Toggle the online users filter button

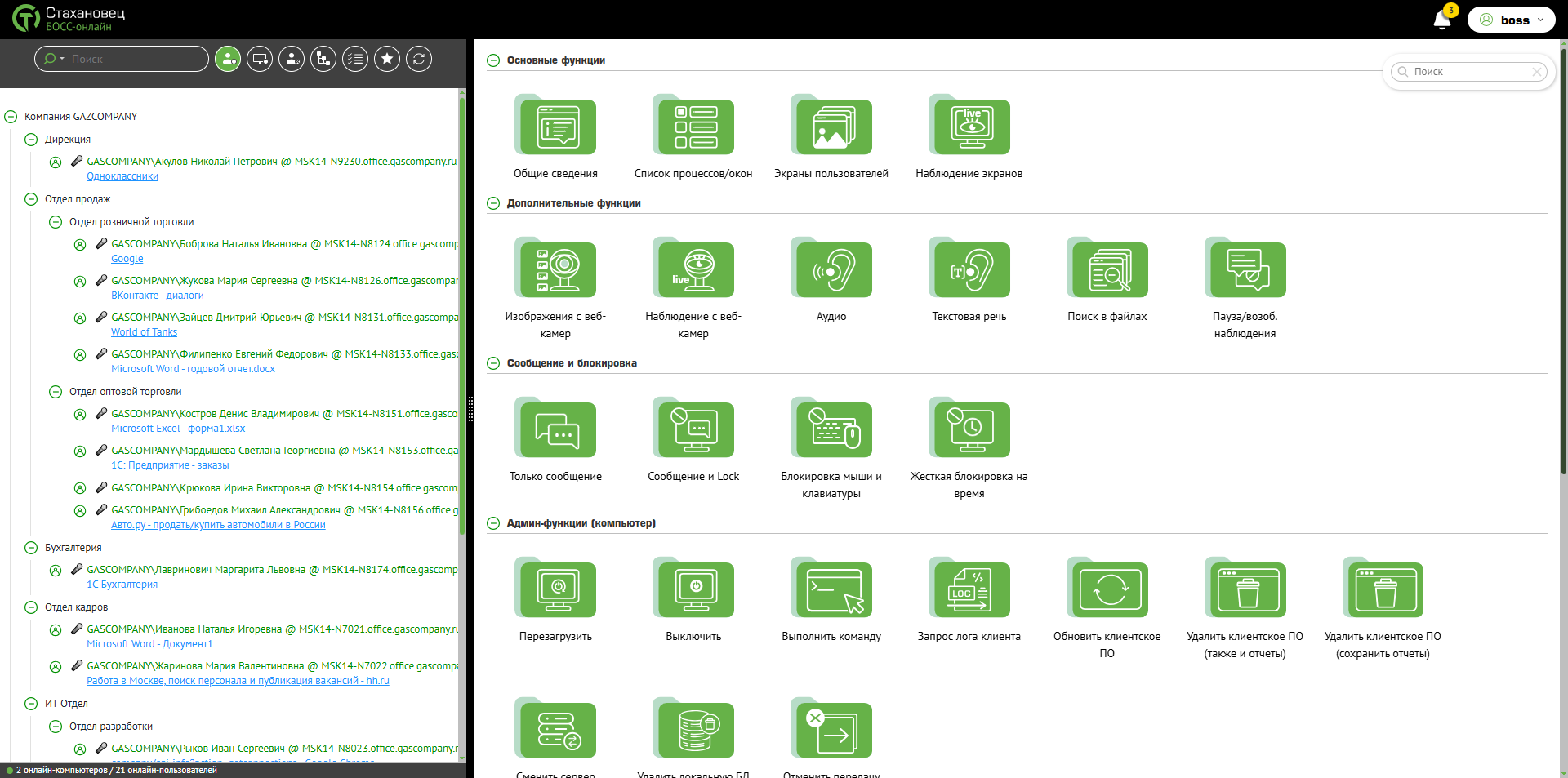click(x=228, y=59)
